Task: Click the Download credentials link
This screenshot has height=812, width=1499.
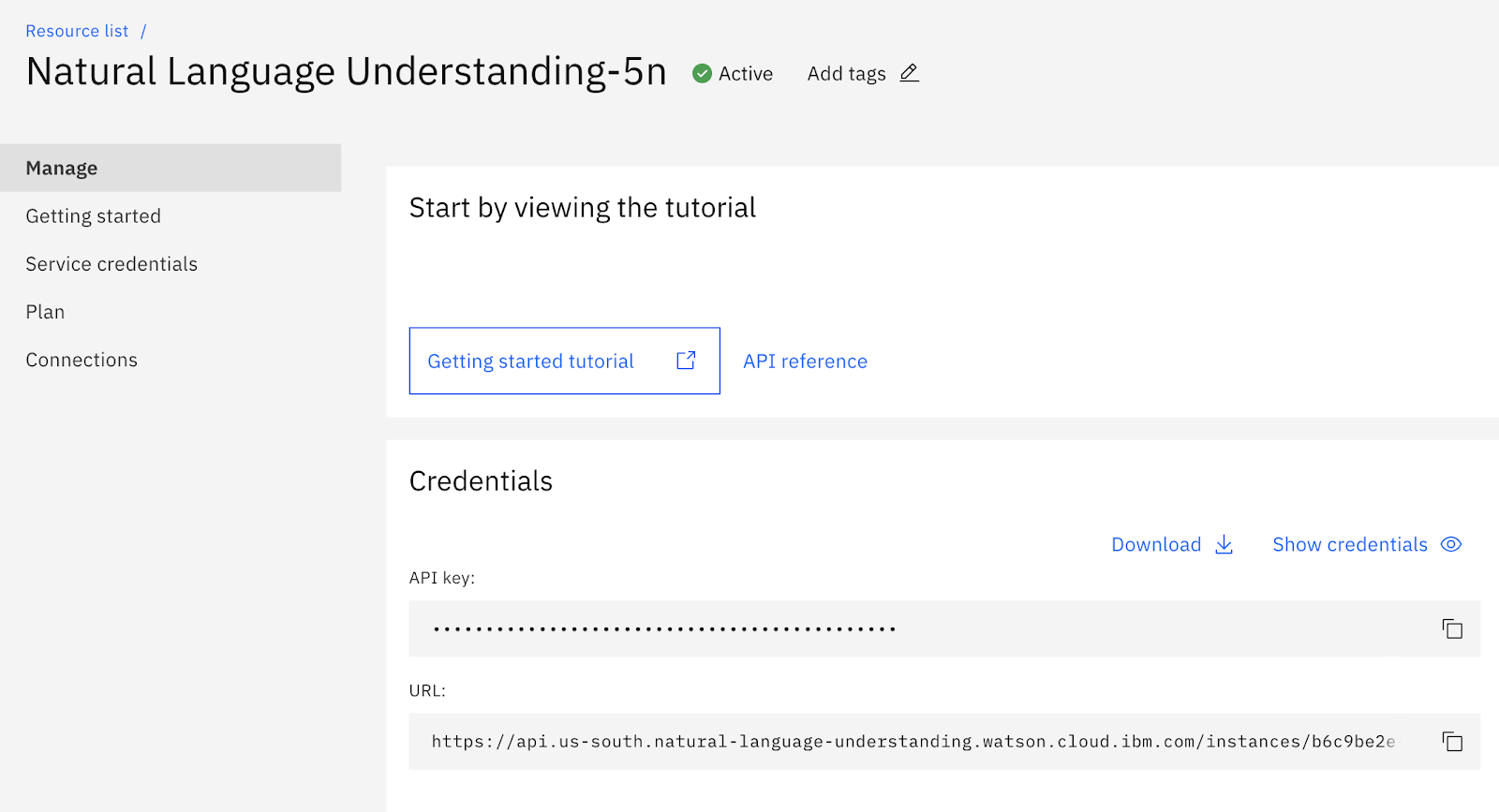Action: click(x=1156, y=544)
